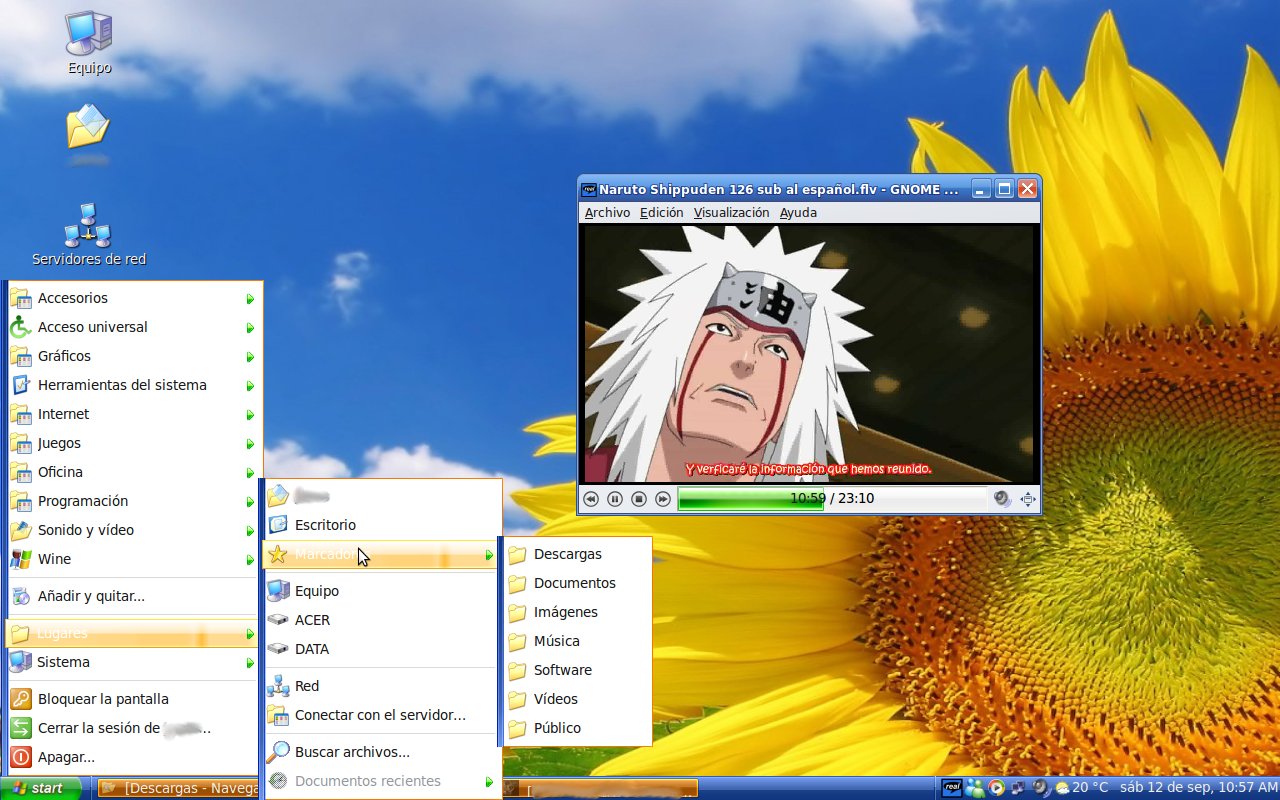Click the red Apagar power icon
Screen dimensions: 1280x800
coord(20,757)
